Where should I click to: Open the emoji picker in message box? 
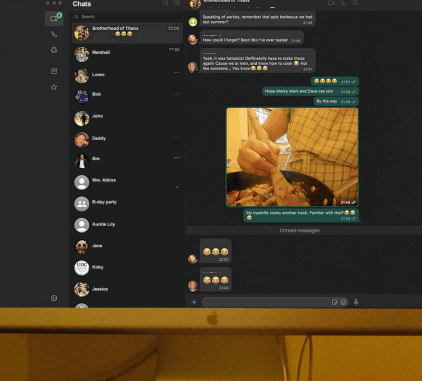coord(343,302)
